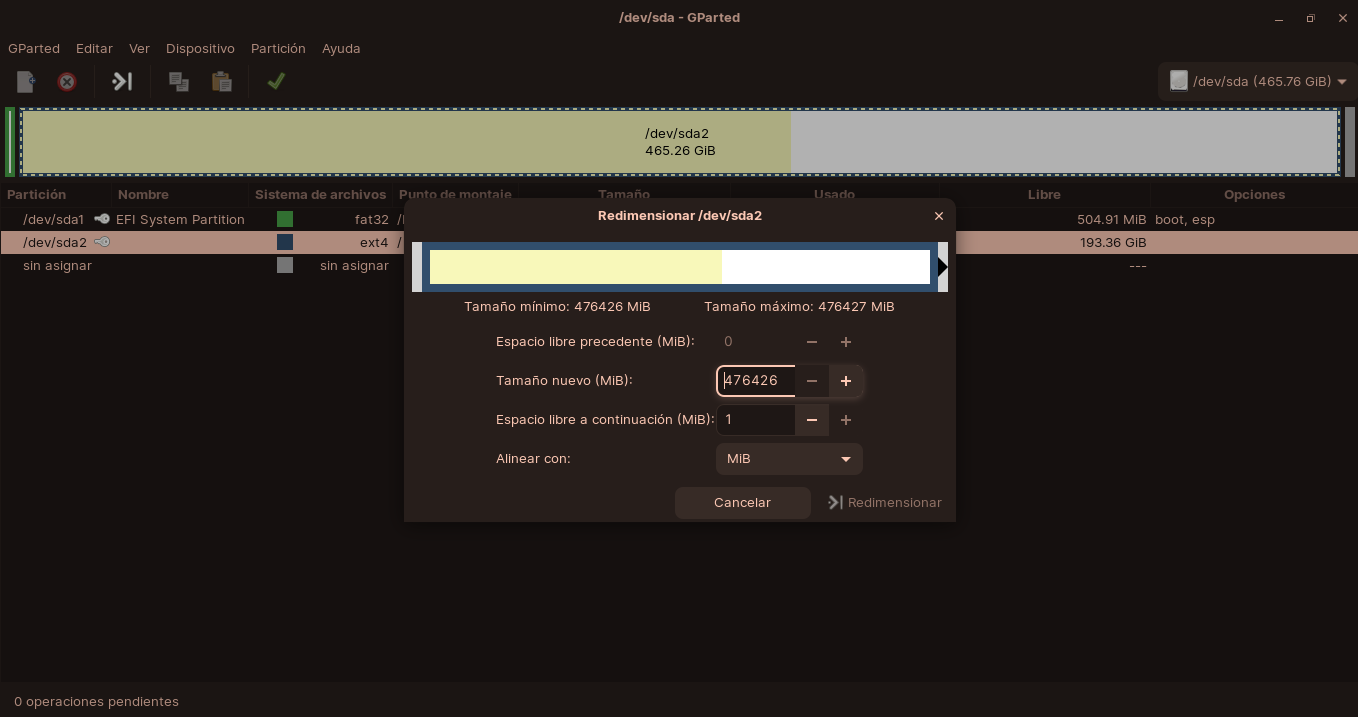This screenshot has width=1358, height=717.
Task: Click the Tamaño máximo: 476427 MiB label
Action: tap(799, 307)
